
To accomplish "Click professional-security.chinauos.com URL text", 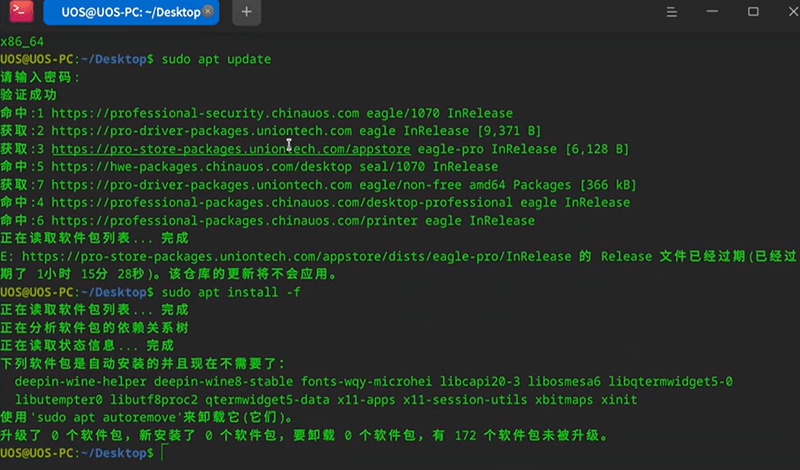I will [205, 113].
